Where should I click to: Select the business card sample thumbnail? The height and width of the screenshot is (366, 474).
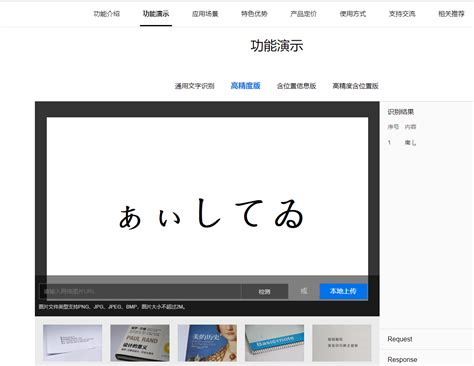72,343
